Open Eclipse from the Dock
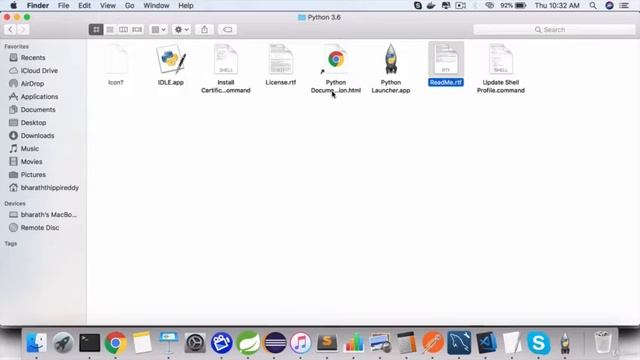The image size is (640, 360). (x=274, y=342)
